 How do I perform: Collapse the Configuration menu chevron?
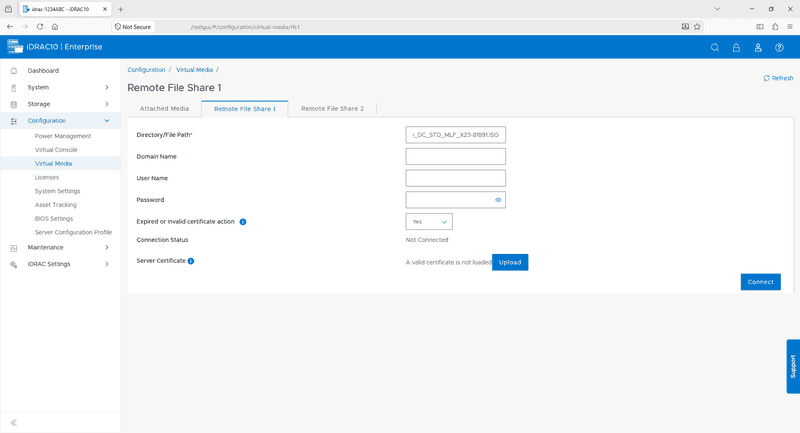tap(107, 121)
